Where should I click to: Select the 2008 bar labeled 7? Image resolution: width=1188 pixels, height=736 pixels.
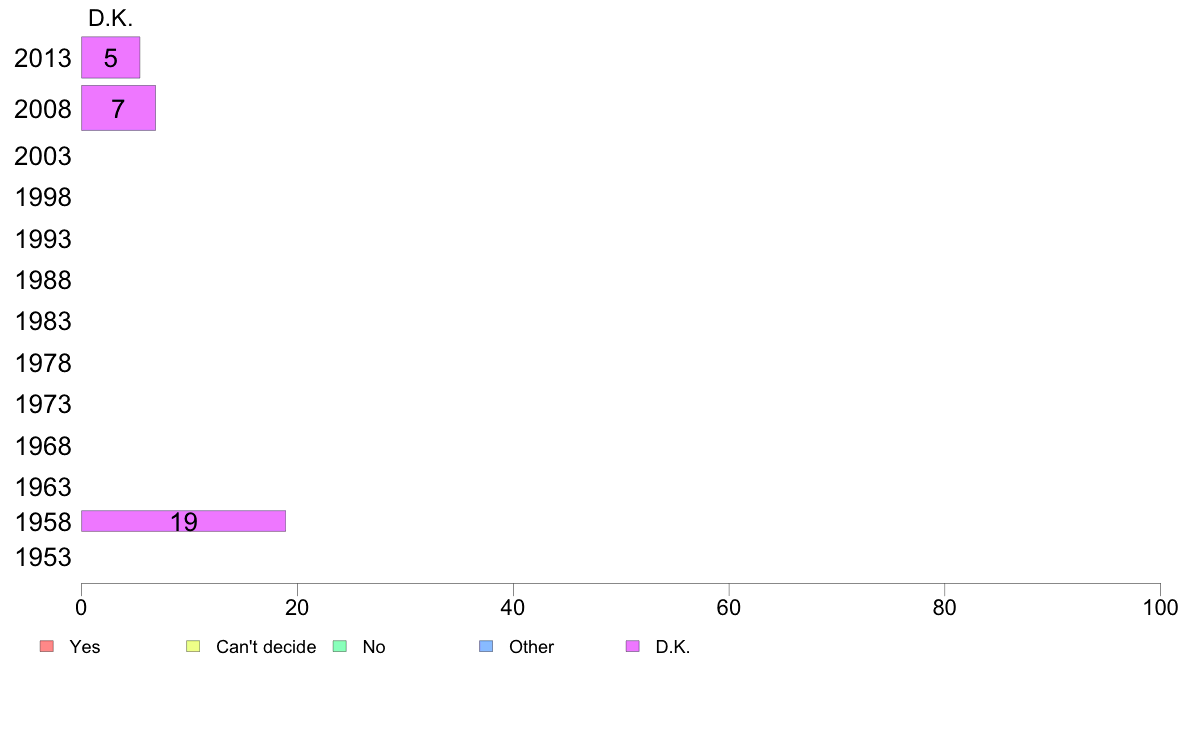(x=118, y=108)
